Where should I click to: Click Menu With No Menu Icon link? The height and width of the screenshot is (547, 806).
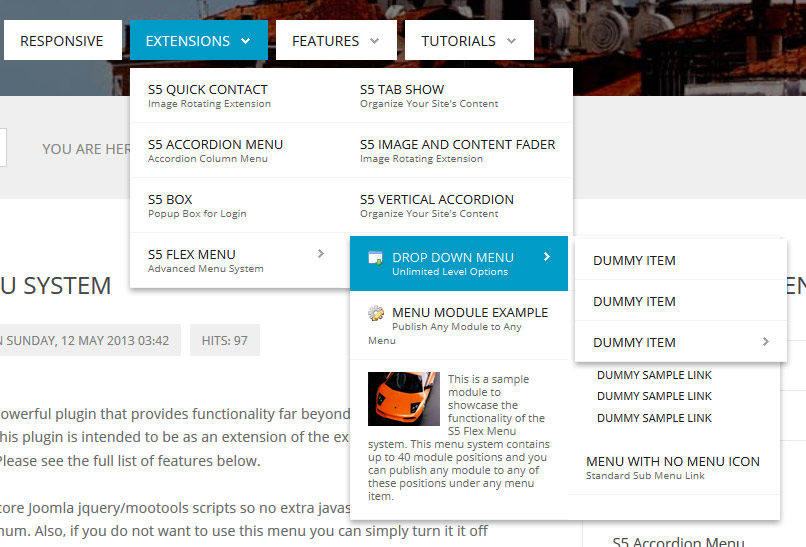(x=672, y=462)
